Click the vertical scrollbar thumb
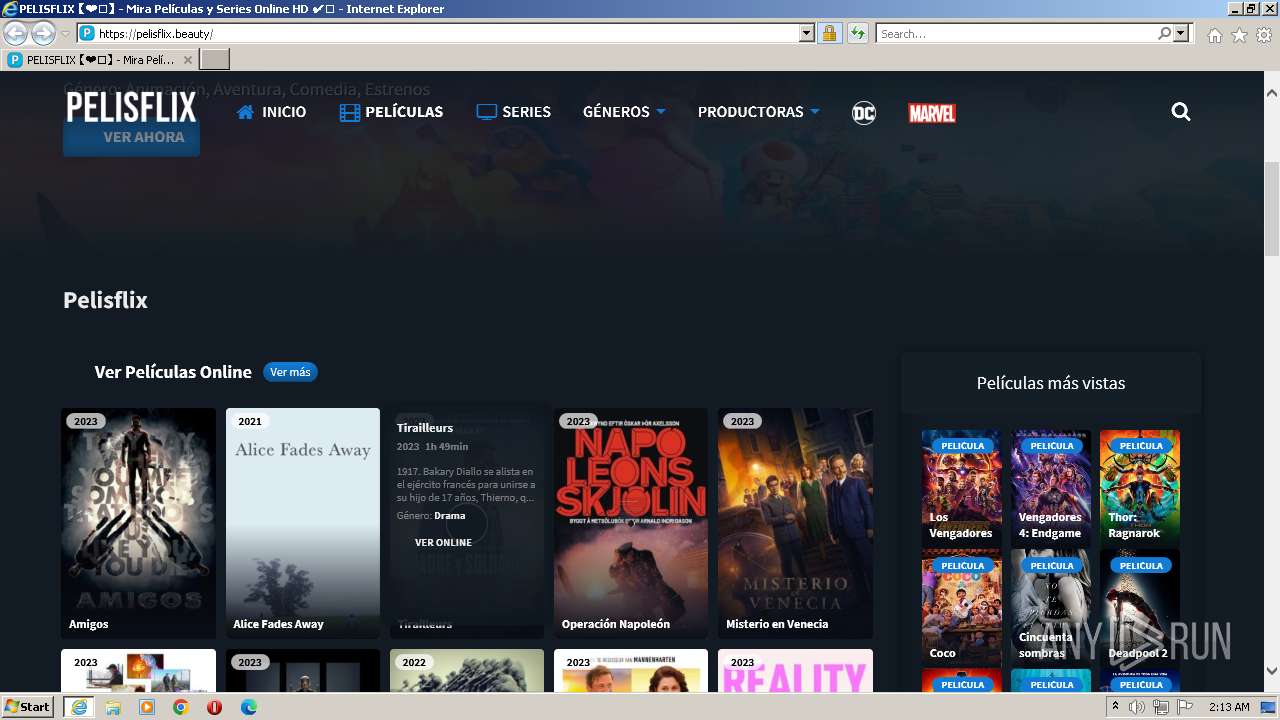 coord(1272,209)
